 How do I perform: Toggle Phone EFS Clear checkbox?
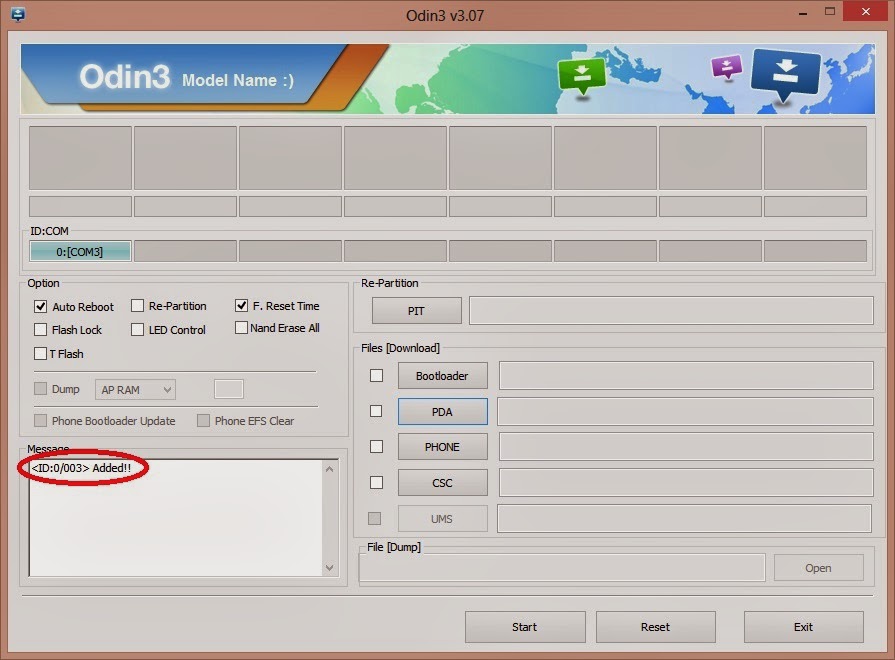pos(203,421)
